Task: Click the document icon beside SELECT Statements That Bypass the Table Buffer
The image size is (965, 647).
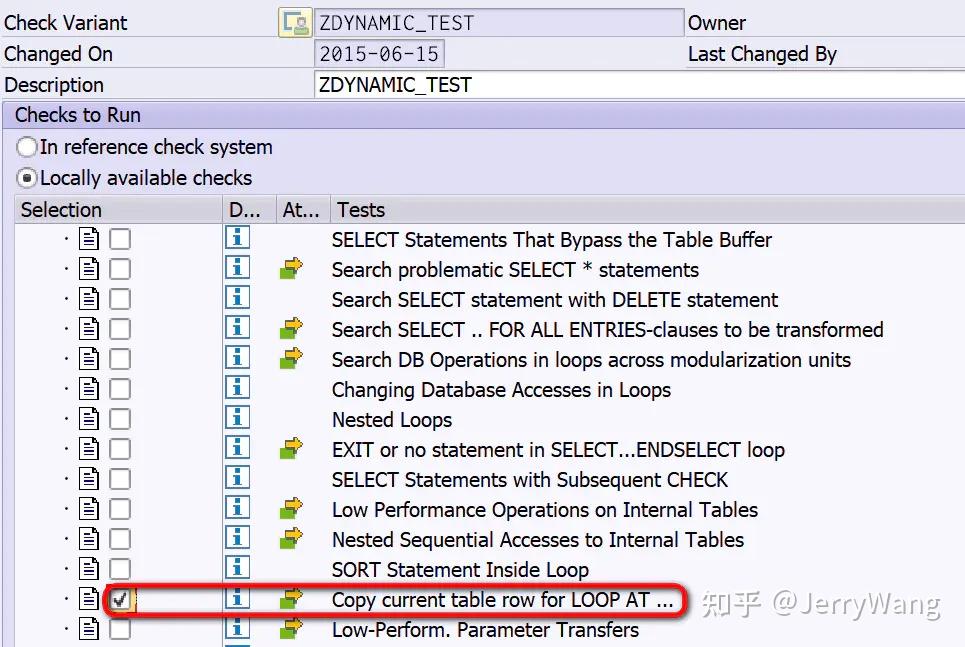Action: [88, 239]
